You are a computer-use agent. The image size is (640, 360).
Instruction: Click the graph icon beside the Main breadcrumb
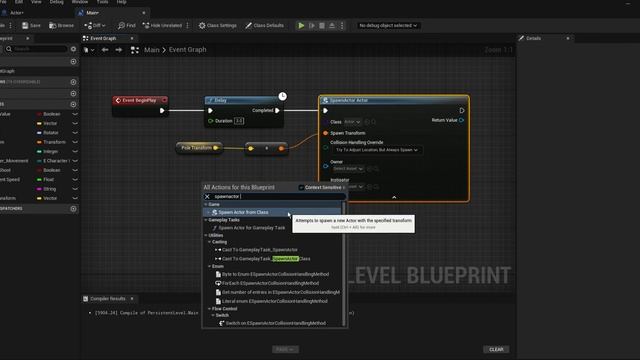tap(135, 50)
